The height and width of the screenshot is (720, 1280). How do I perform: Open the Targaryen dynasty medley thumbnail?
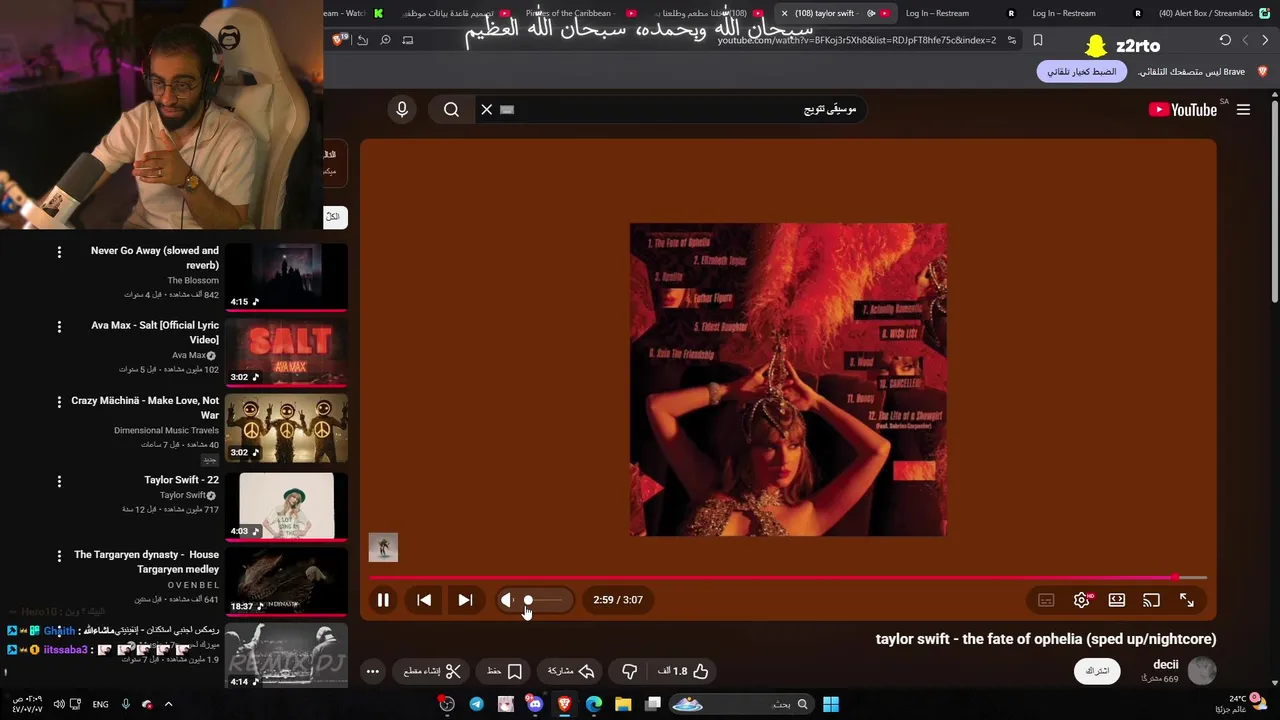coord(286,581)
